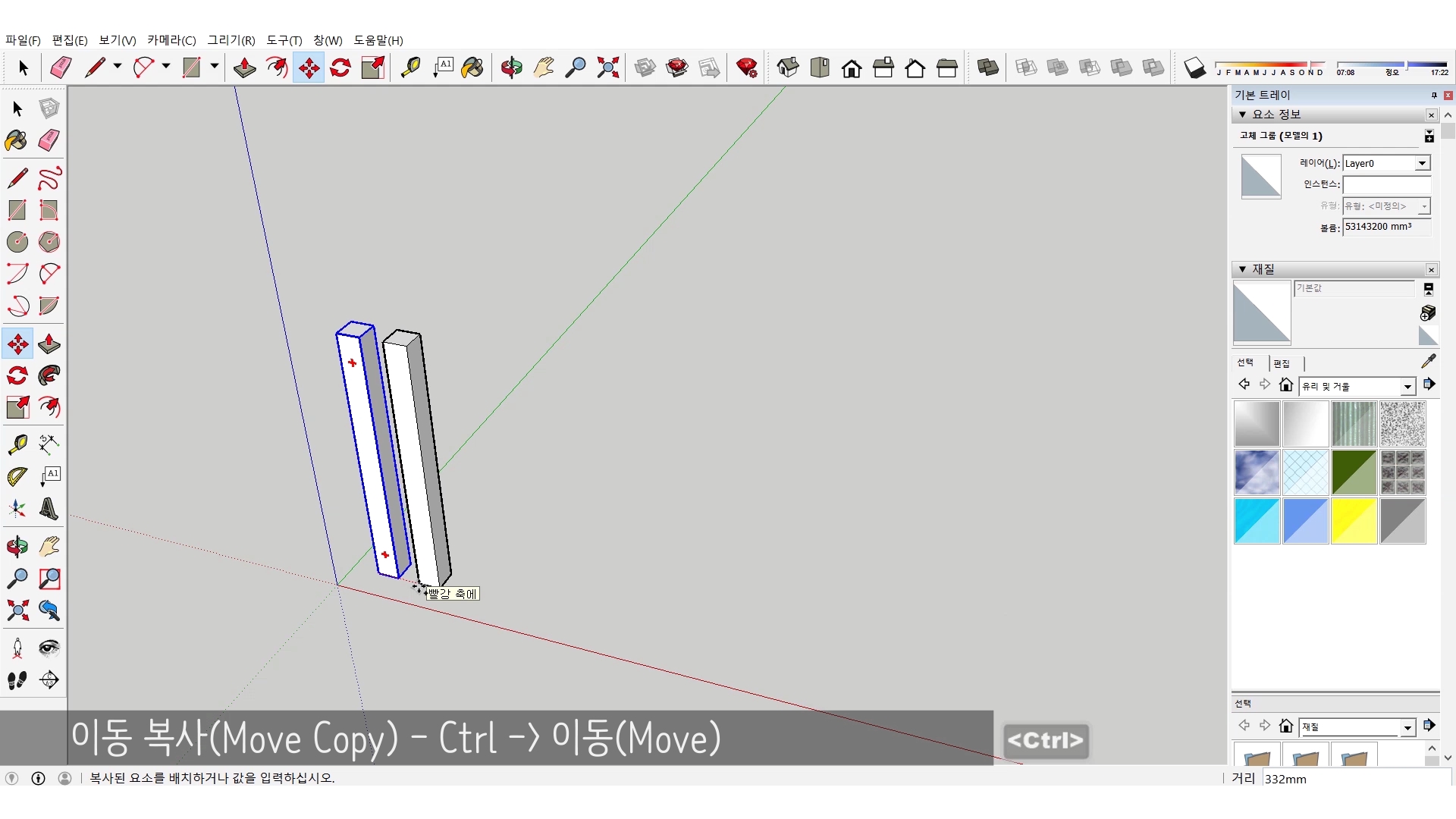The image size is (1456, 819).
Task: Select the Eraser tool in top toolbar
Action: pos(61,68)
